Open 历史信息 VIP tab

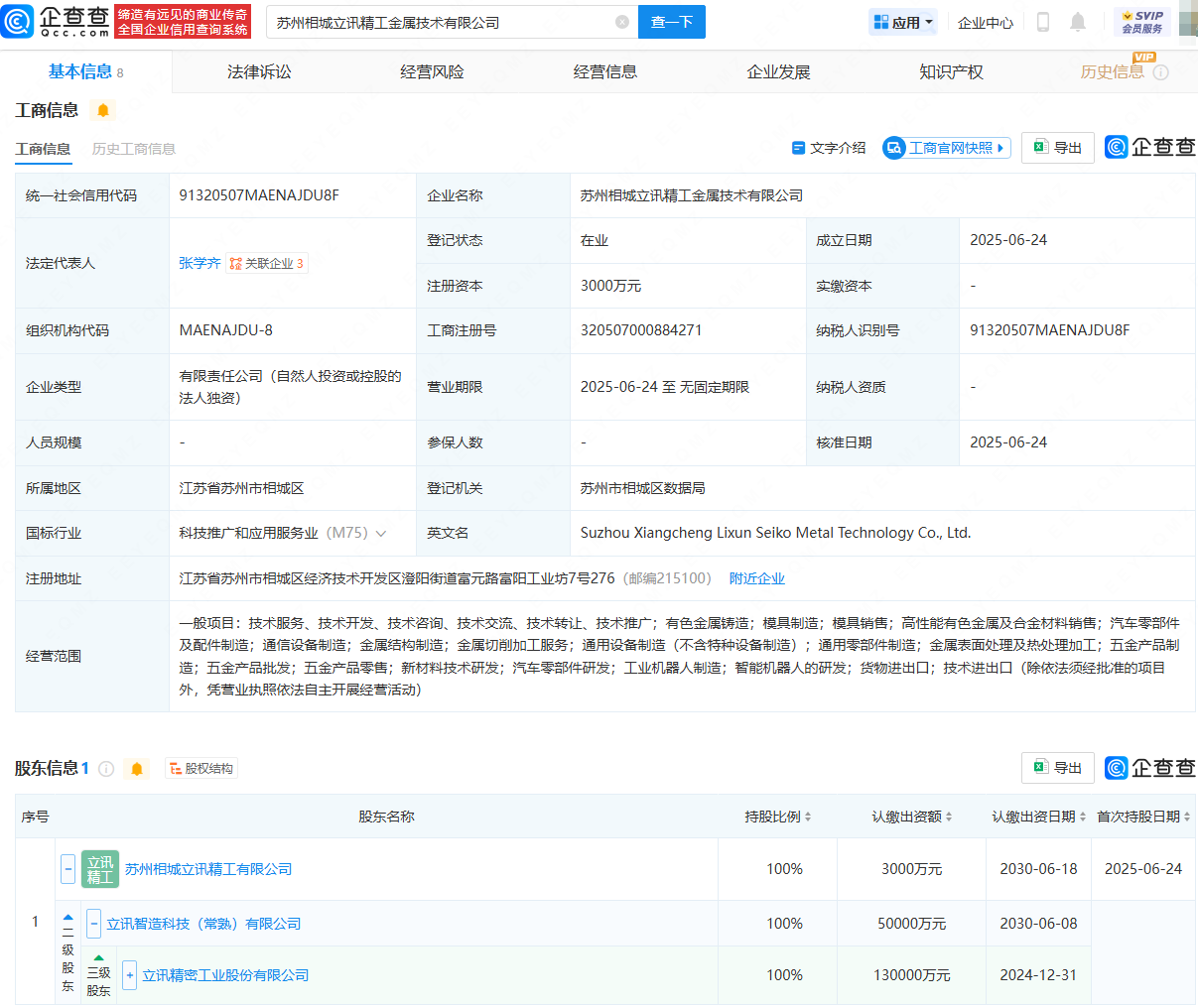1112,71
